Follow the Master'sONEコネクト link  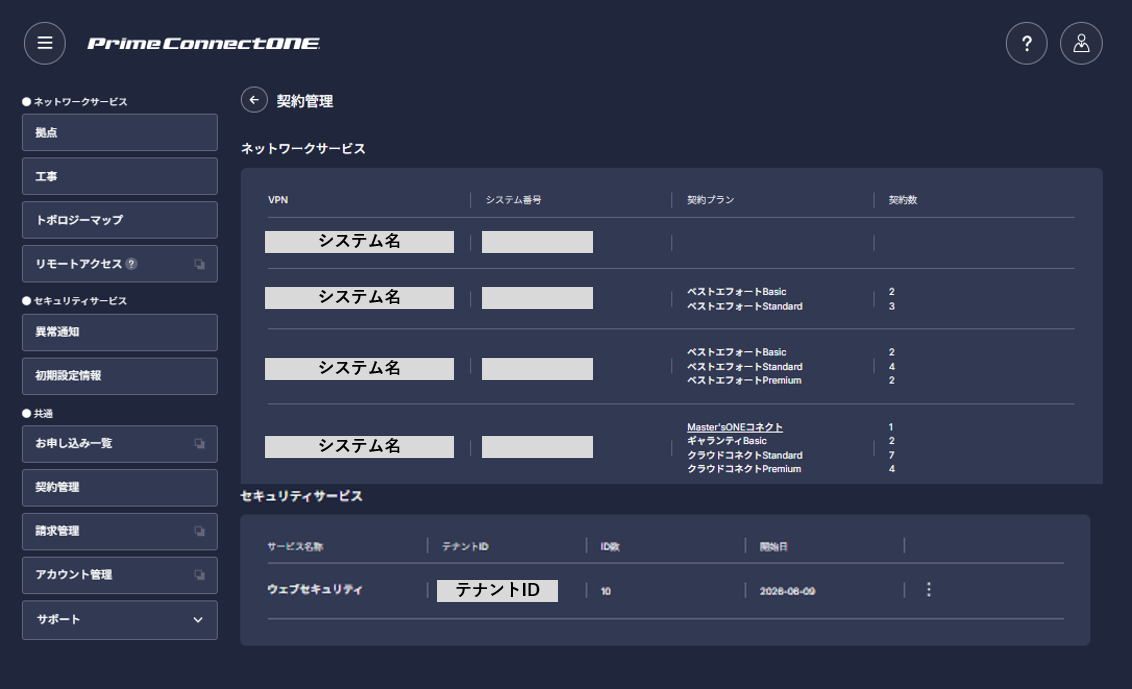tap(734, 427)
